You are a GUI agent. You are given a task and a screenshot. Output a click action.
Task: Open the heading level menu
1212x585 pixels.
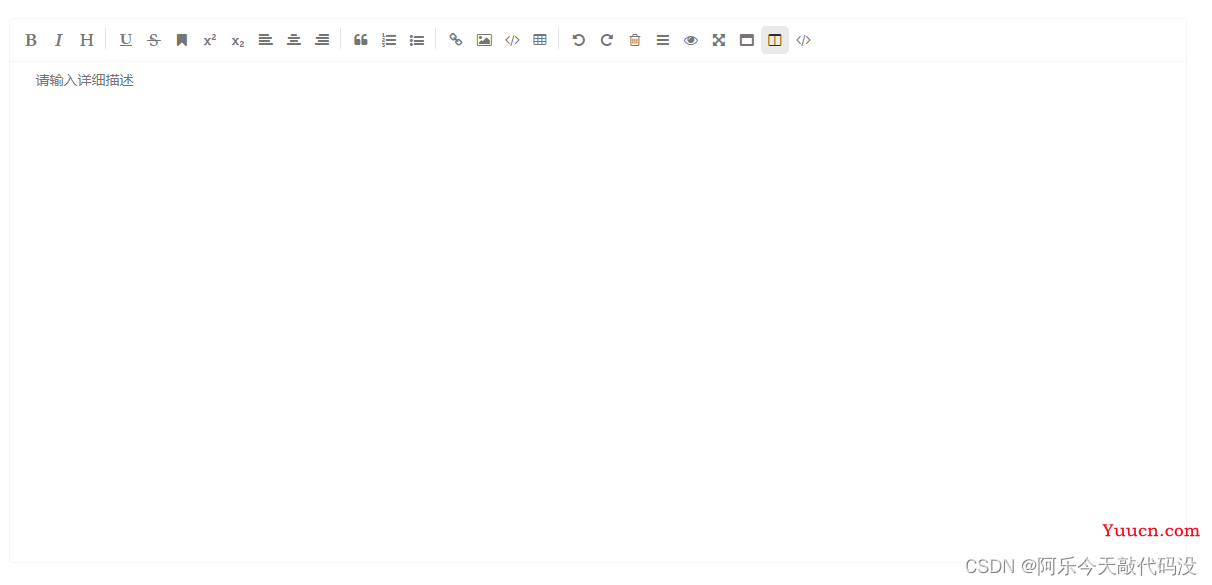tap(87, 40)
